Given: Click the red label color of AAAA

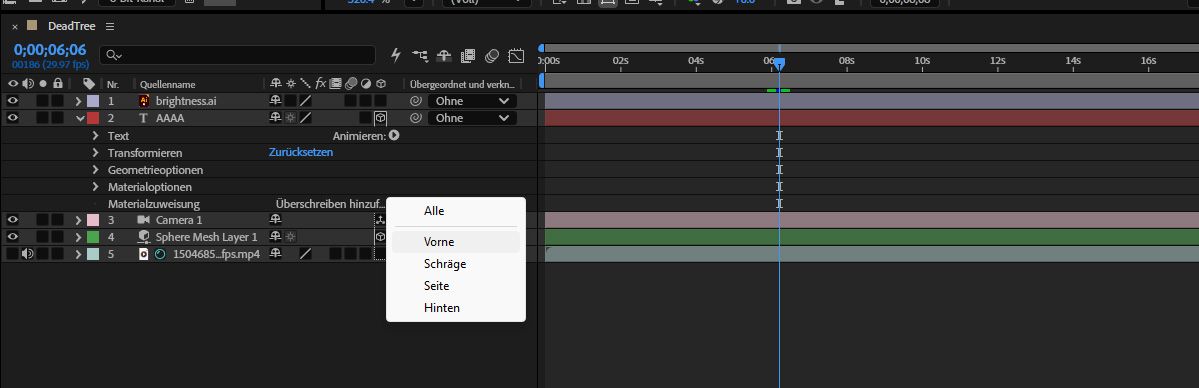Looking at the screenshot, I should pyautogui.click(x=93, y=118).
